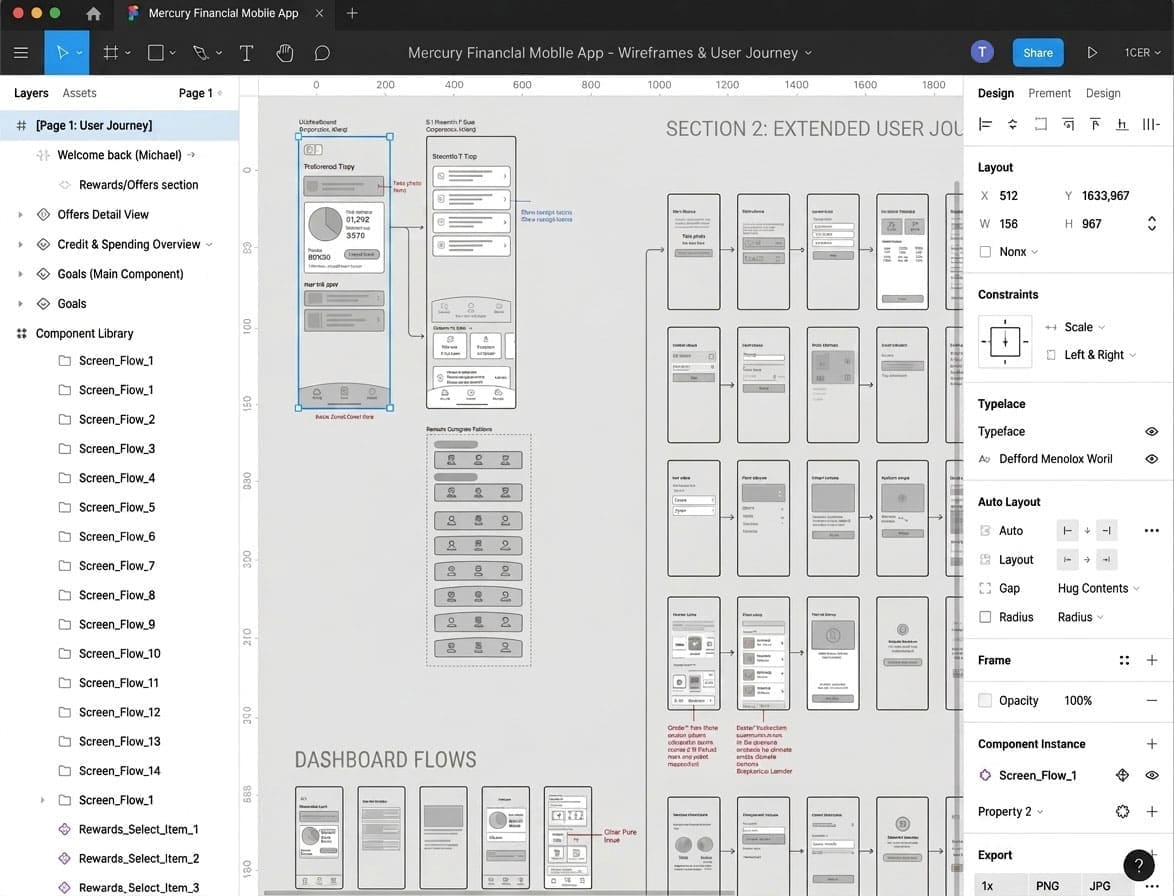Select the Comment tool

(322, 52)
